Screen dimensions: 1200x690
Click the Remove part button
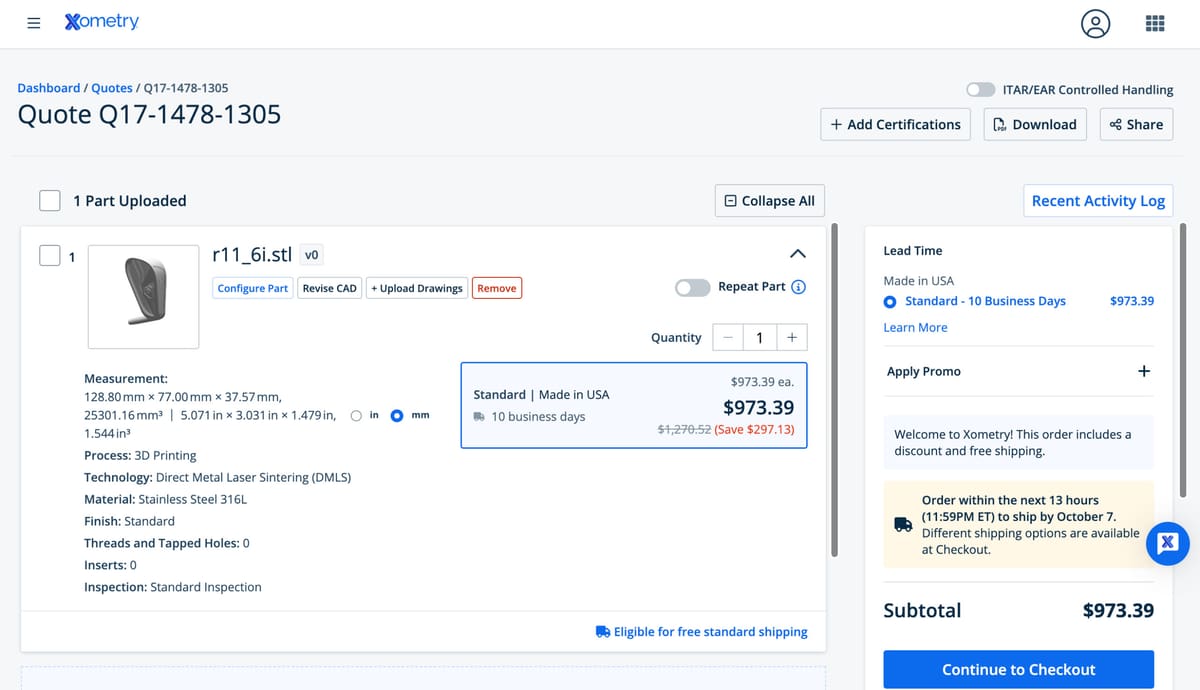coord(497,288)
